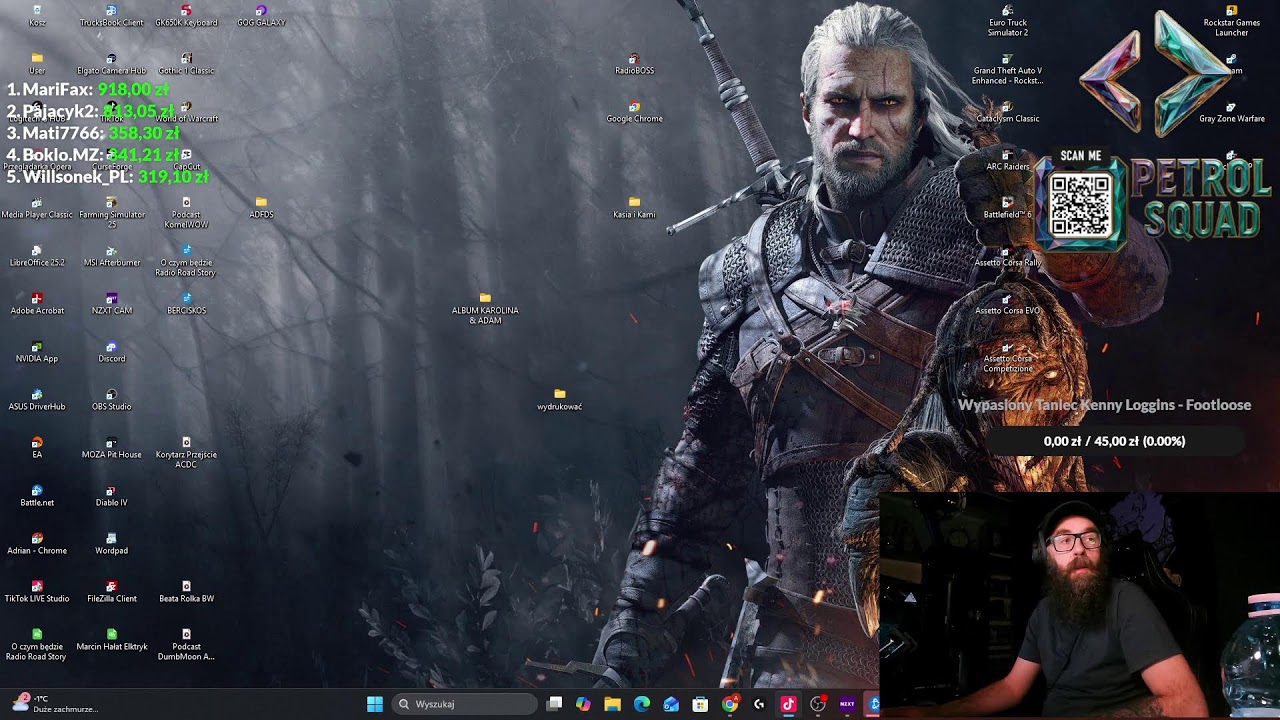Launch RadioBOSS from the desktop
This screenshot has width=1280, height=720.
(634, 63)
